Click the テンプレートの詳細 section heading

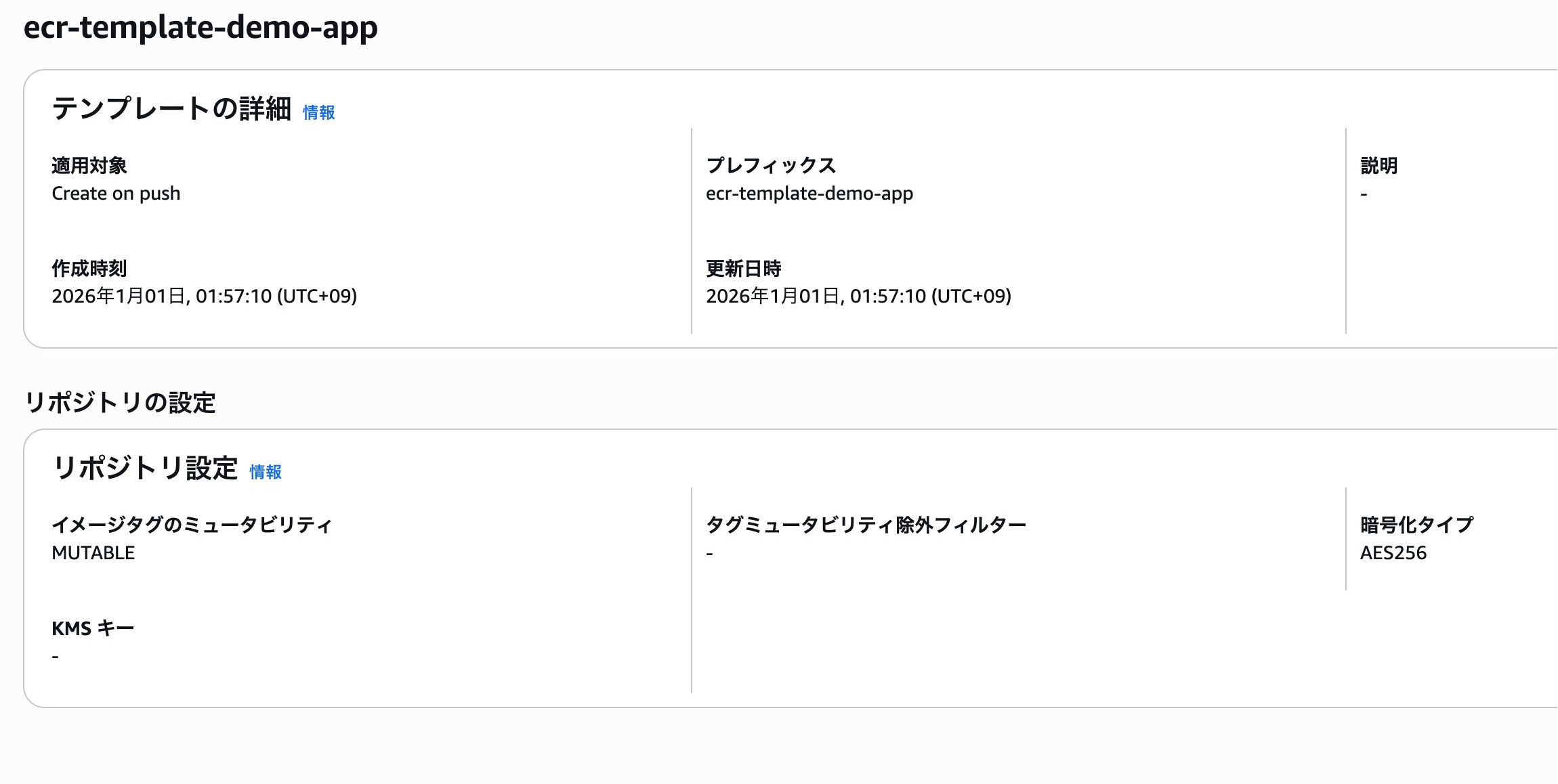click(171, 109)
